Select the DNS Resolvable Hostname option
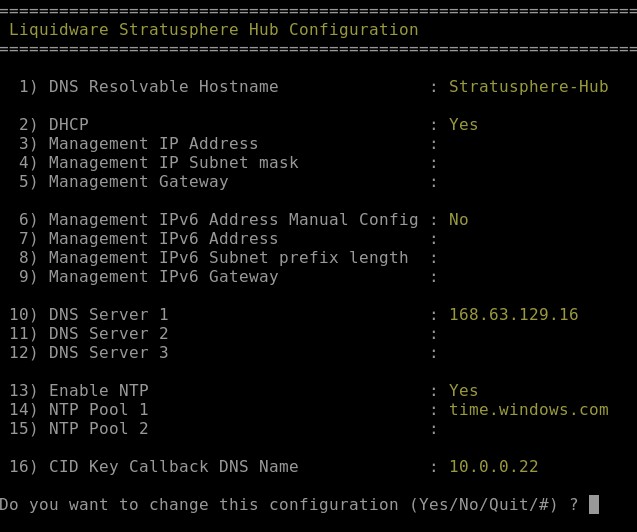637x532 pixels. click(149, 87)
